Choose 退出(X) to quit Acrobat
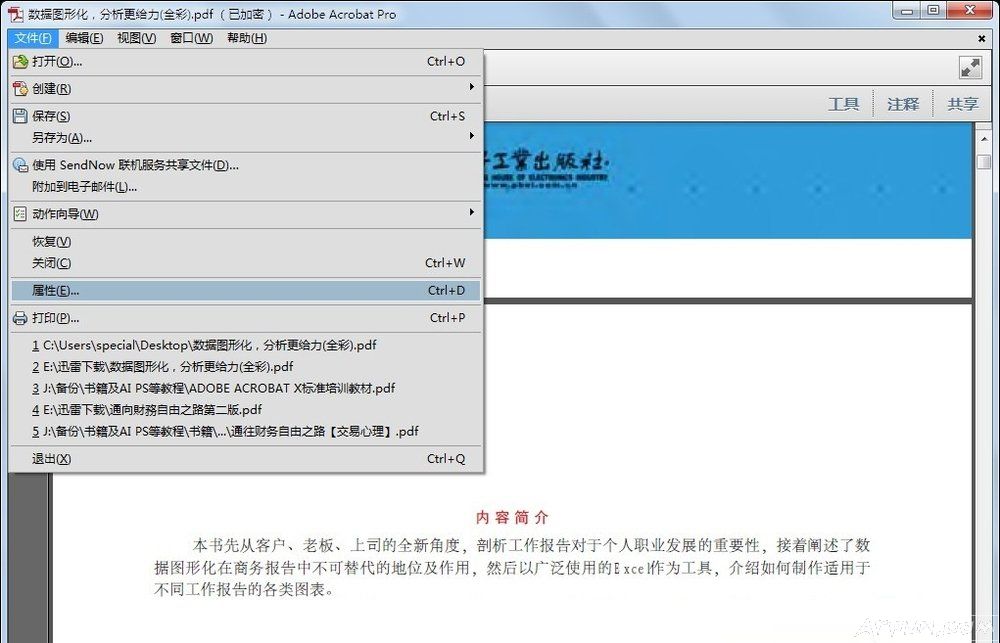Image resolution: width=1000 pixels, height=643 pixels. pyautogui.click(x=246, y=459)
